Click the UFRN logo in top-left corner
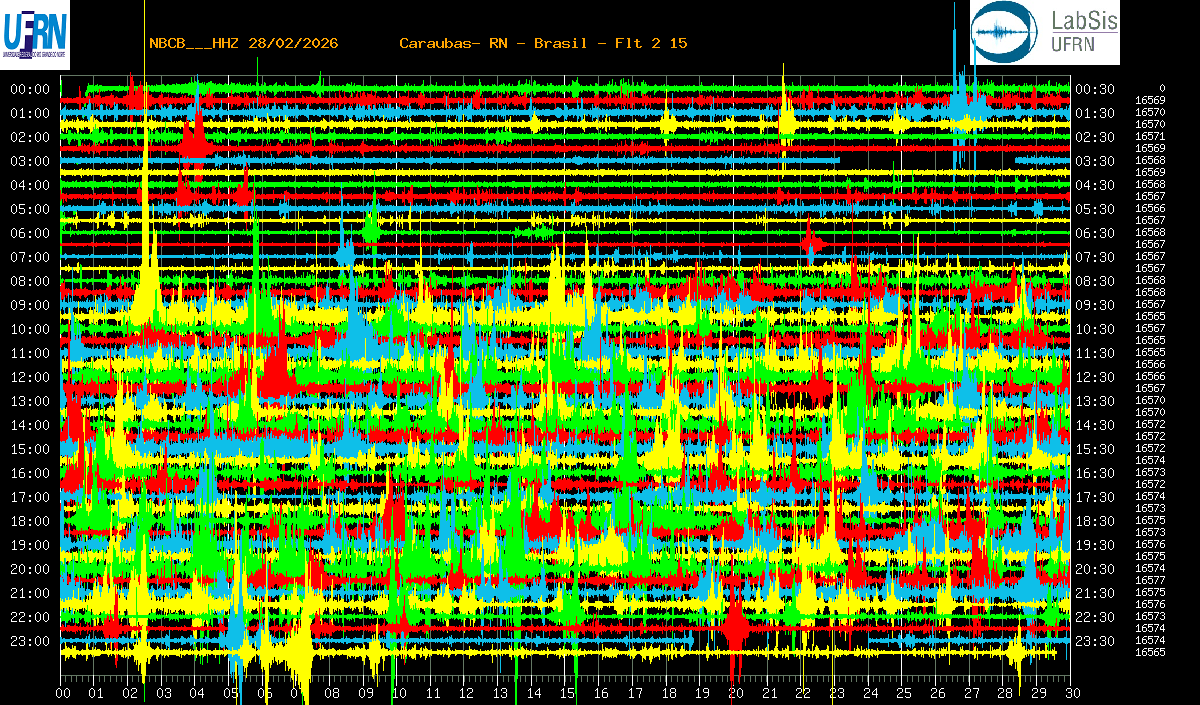Viewport: 1200px width, 705px height. [35, 35]
